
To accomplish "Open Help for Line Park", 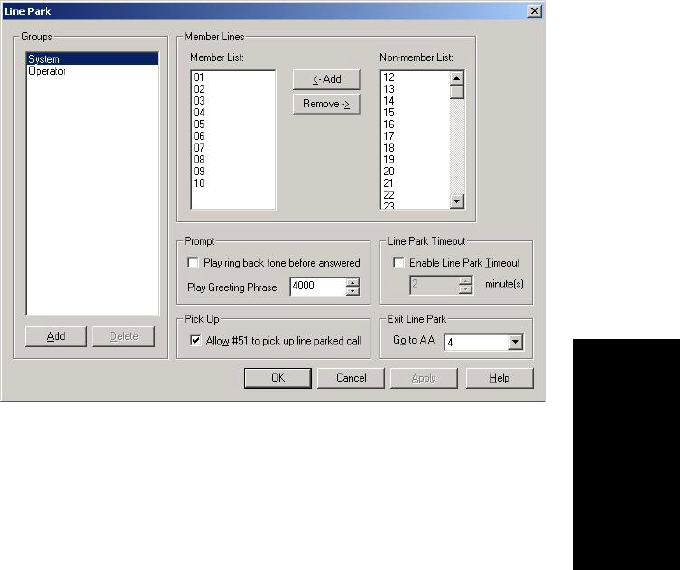I will (500, 378).
